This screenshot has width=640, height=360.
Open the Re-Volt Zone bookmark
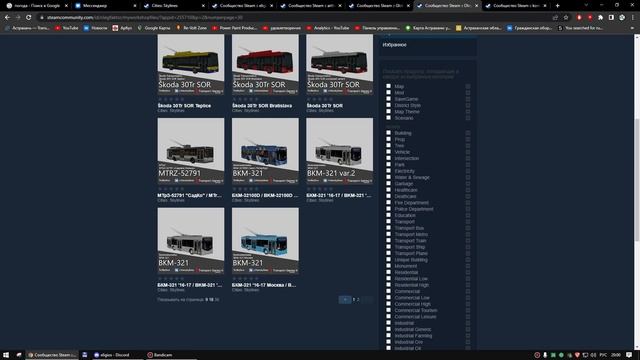pos(192,28)
